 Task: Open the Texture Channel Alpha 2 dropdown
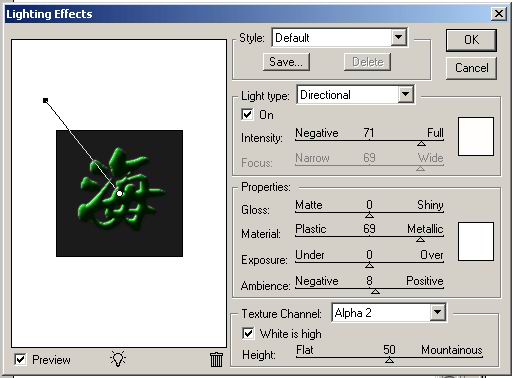click(389, 313)
